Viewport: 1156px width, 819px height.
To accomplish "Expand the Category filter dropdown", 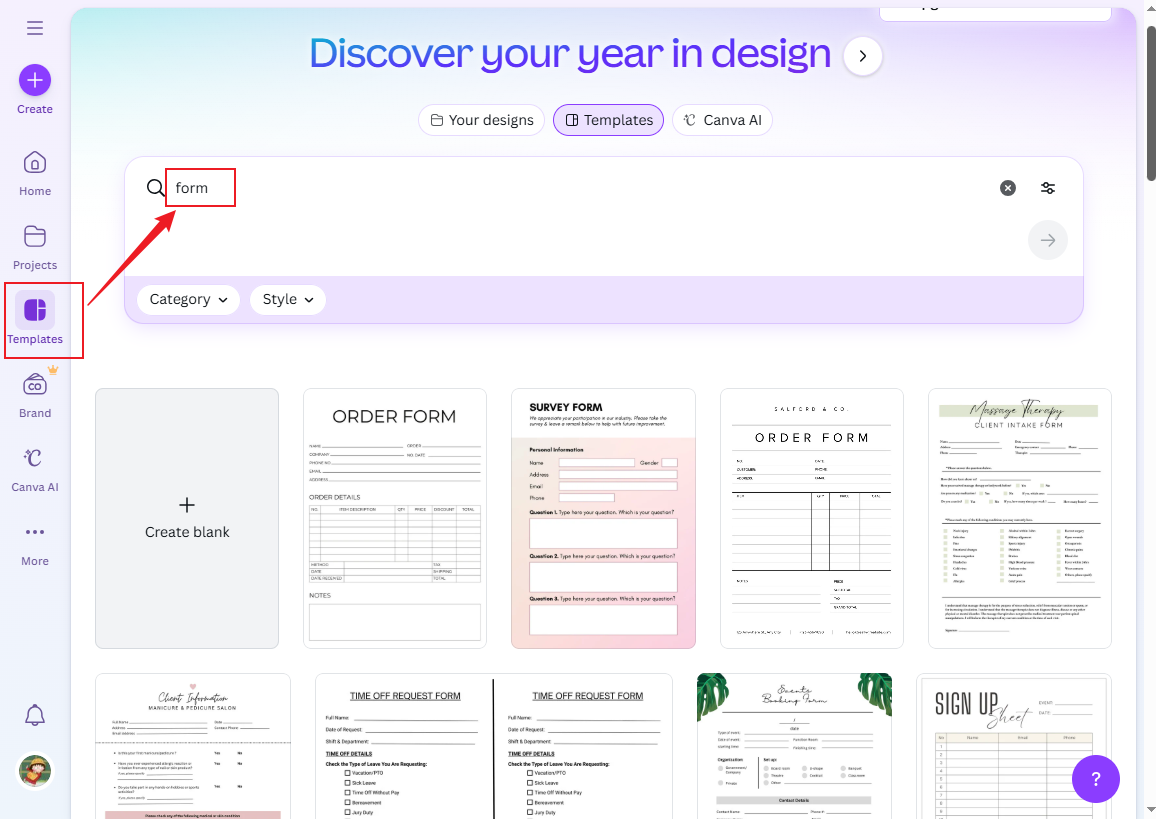I will [187, 299].
